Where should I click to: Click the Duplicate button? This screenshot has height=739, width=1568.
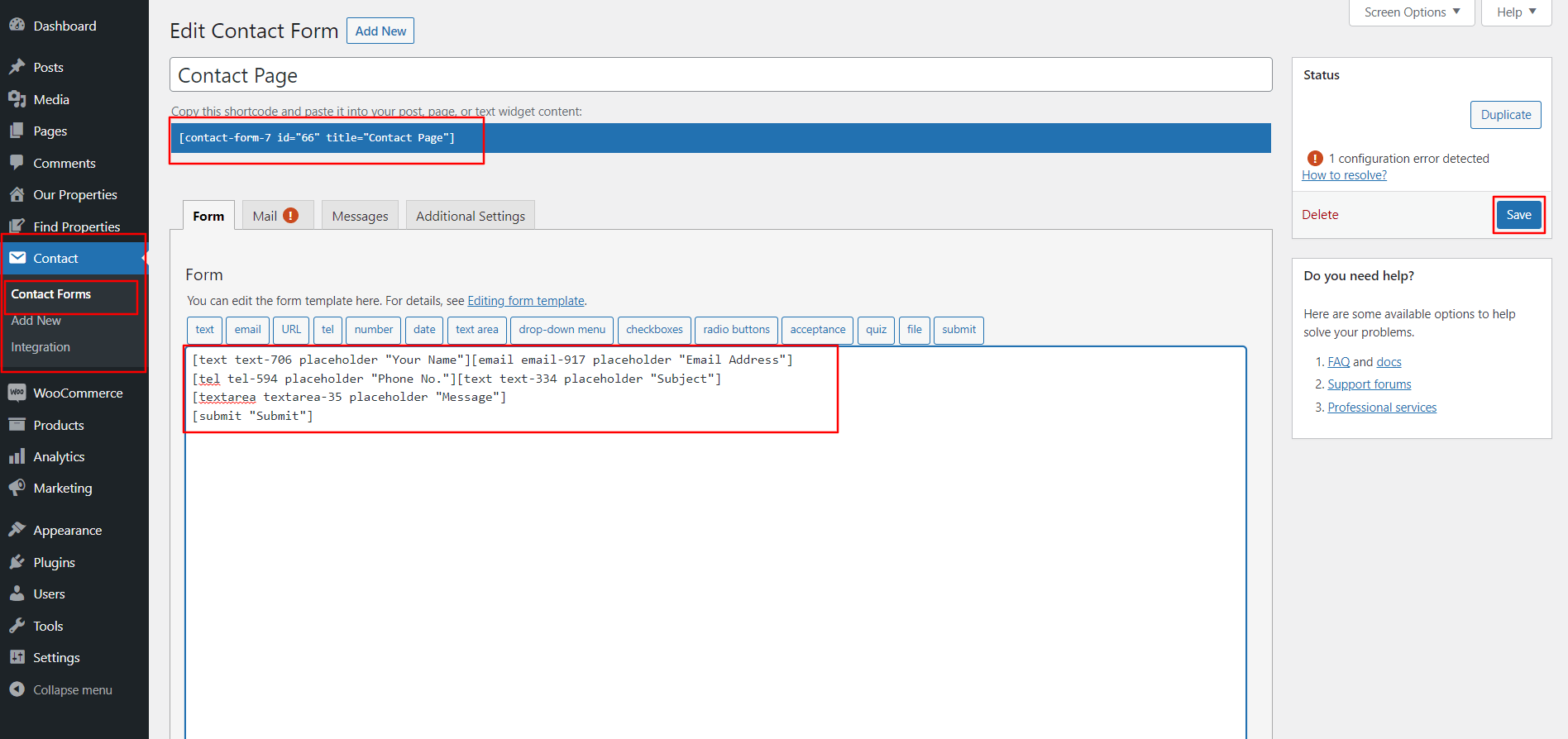1505,115
